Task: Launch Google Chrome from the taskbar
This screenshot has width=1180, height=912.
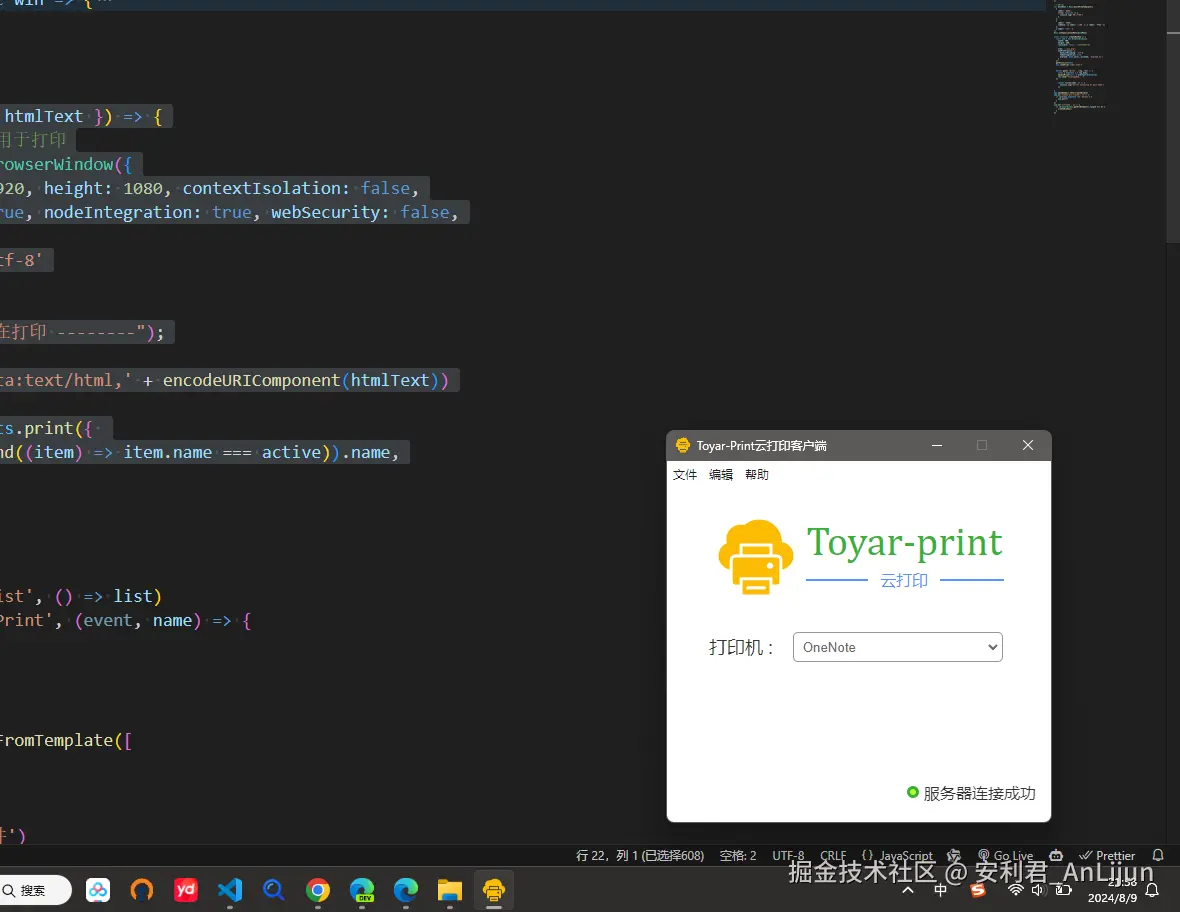Action: 318,890
